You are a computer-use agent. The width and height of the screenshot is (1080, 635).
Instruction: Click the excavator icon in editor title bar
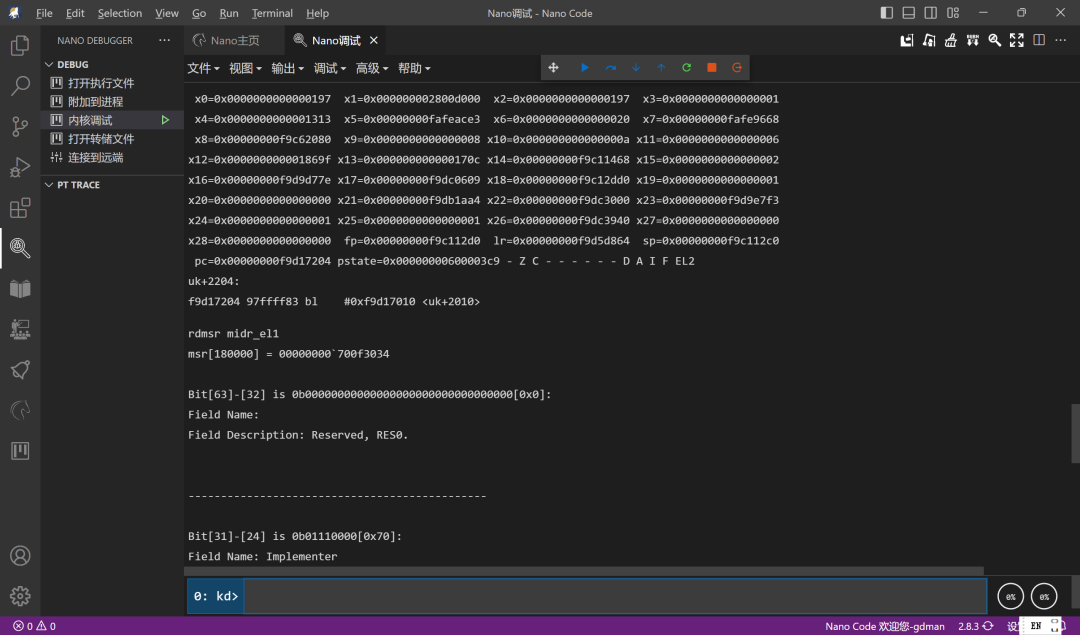tap(929, 41)
